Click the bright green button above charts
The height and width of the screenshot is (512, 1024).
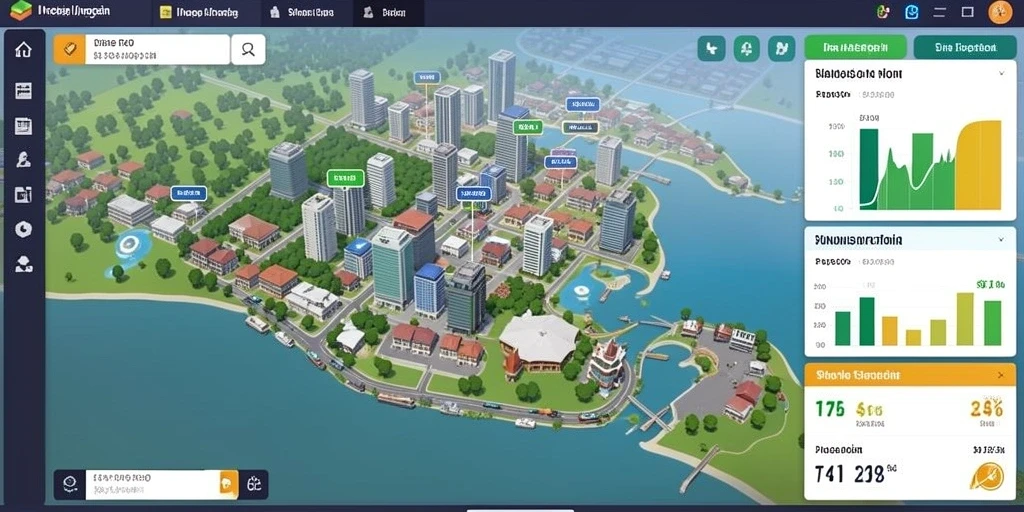tap(856, 48)
